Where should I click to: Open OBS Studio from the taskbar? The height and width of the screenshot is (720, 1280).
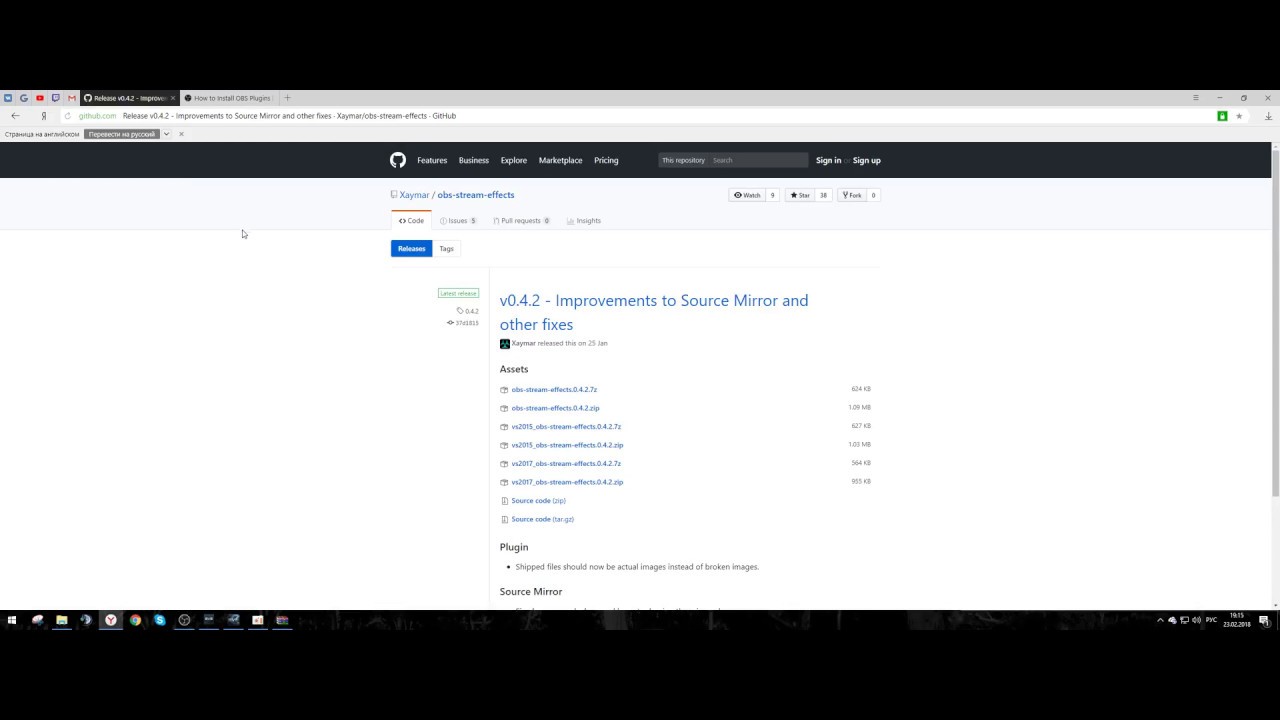click(184, 620)
